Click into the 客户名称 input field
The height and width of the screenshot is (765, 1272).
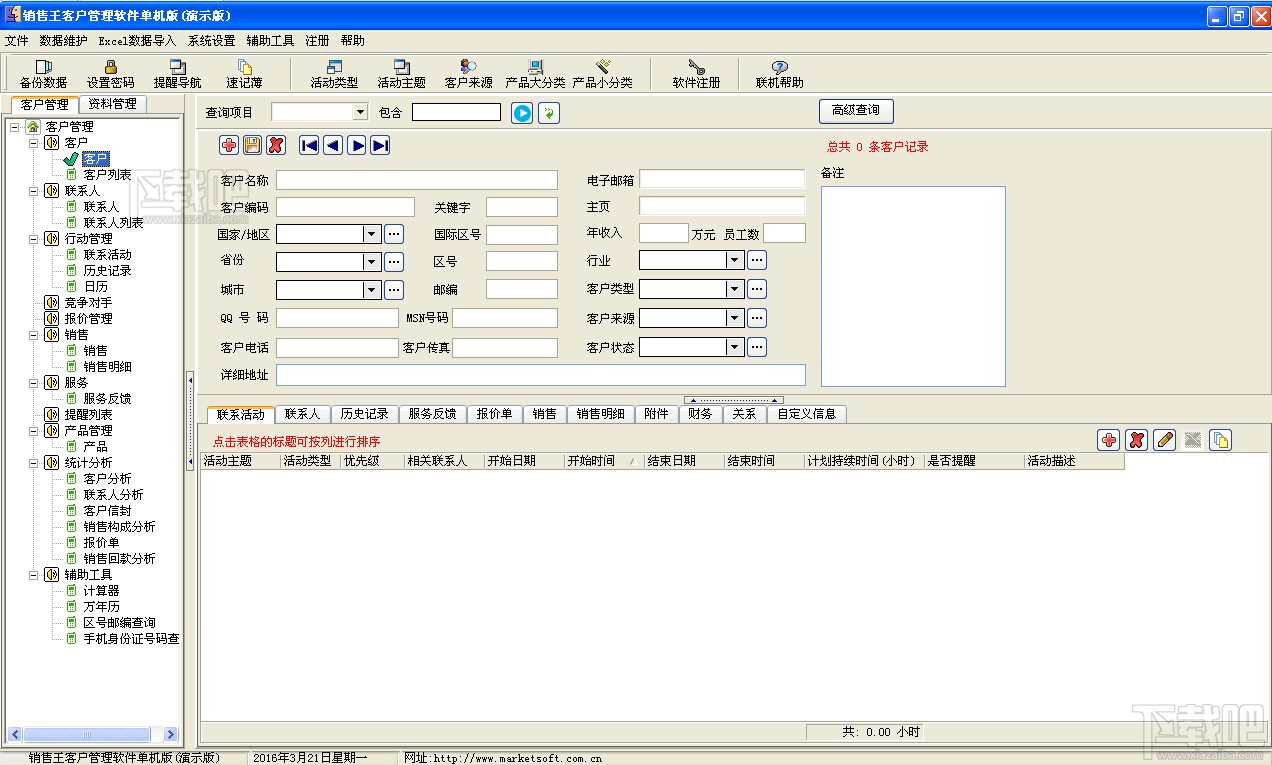(x=417, y=180)
